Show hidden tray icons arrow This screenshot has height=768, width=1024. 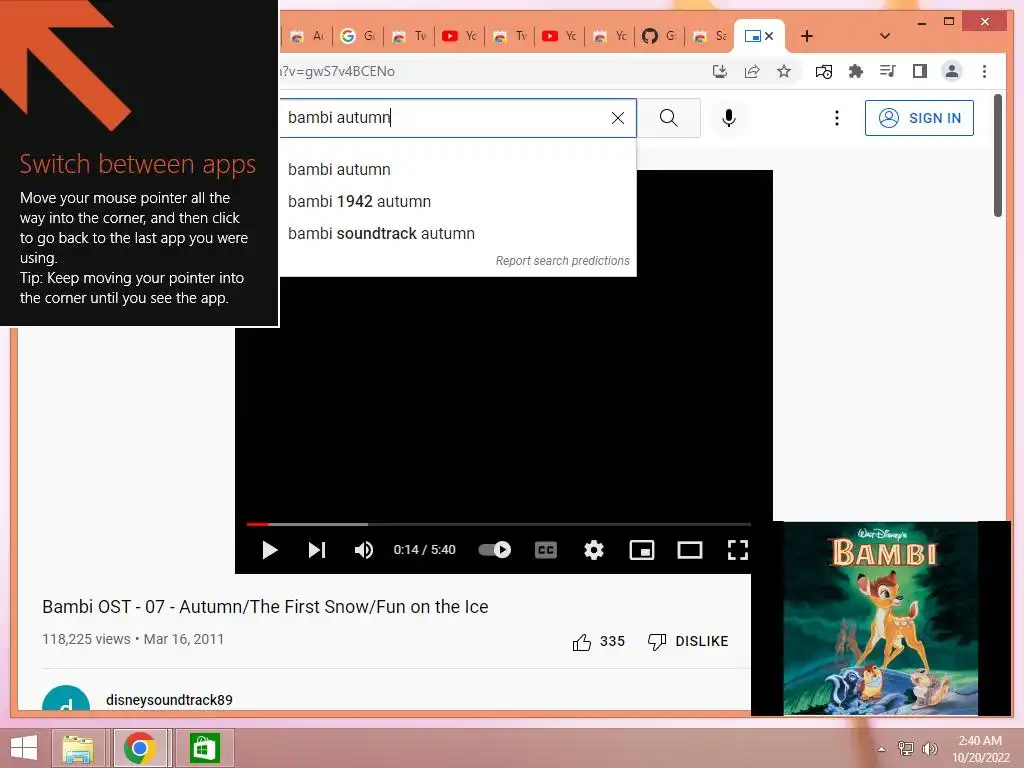(882, 749)
